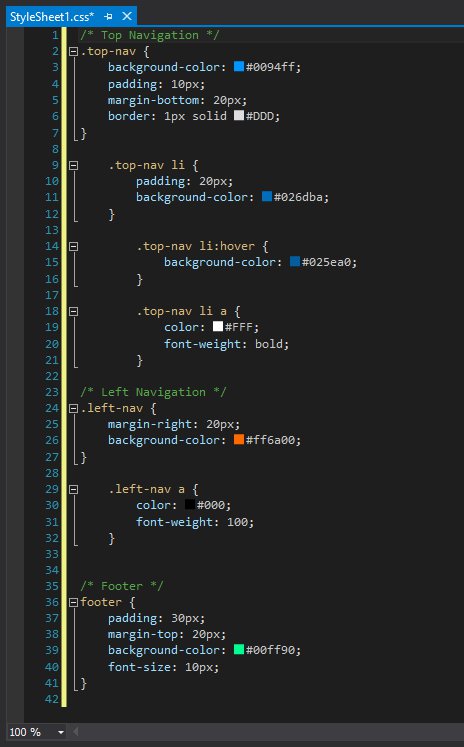
Task: Click the Top Navigation comment text
Action: [150, 35]
